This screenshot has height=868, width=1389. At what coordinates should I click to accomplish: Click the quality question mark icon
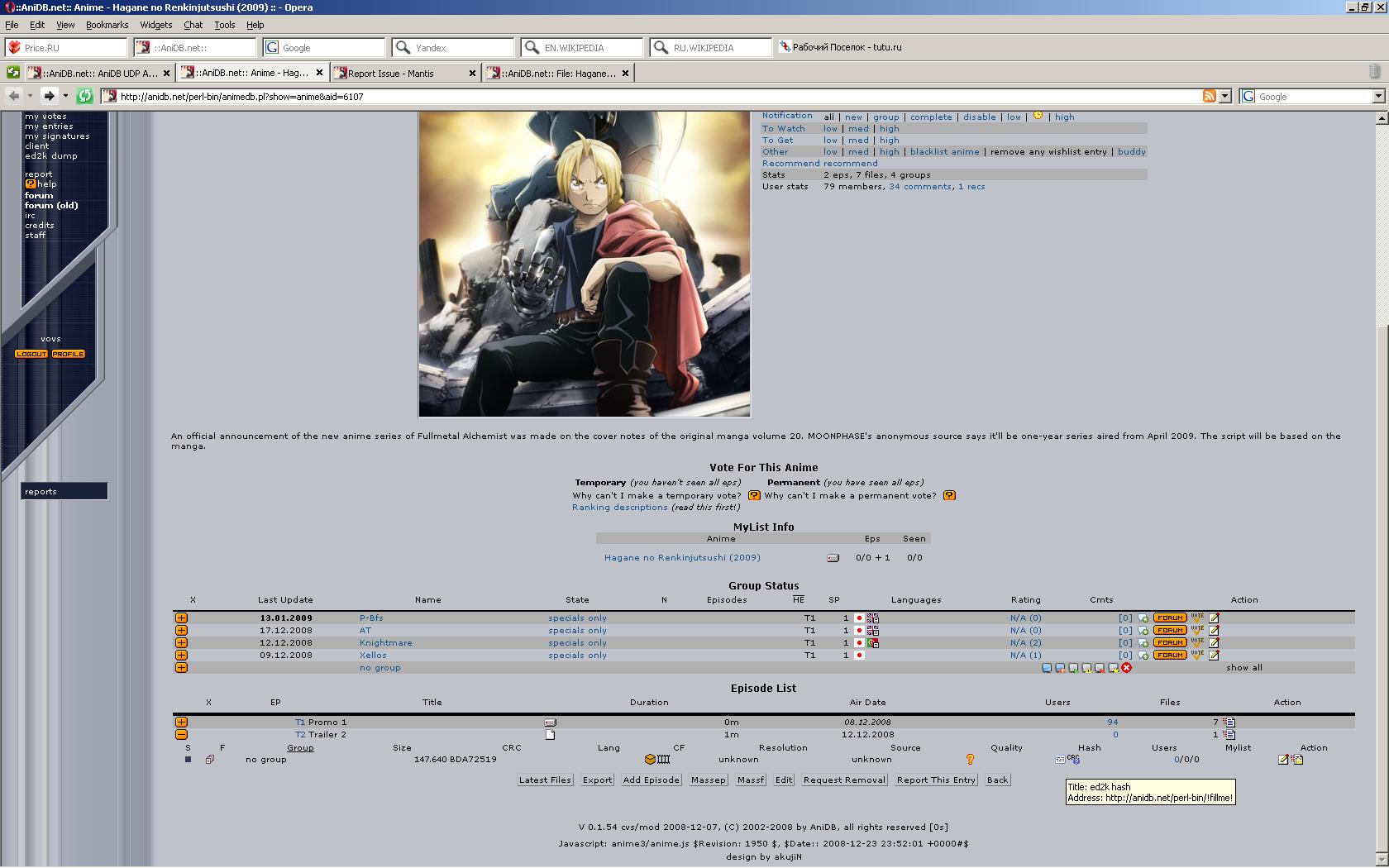point(970,760)
